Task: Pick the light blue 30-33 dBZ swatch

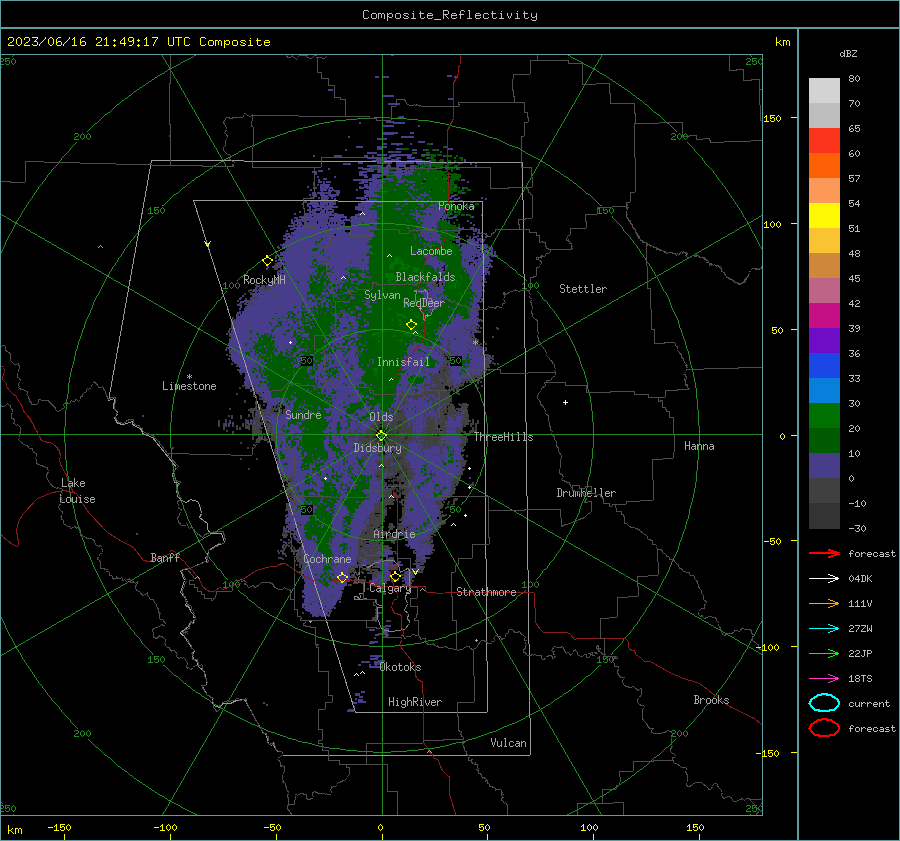Action: [824, 391]
